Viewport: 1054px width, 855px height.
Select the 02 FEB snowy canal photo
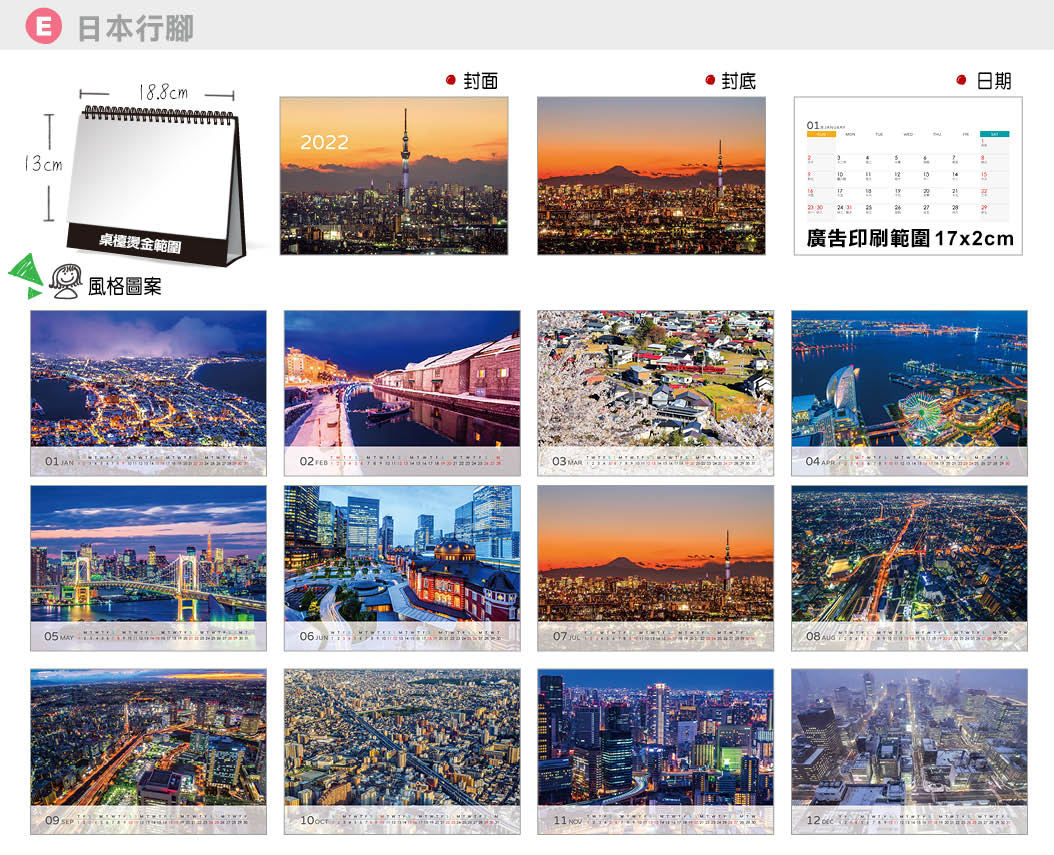coord(402,379)
